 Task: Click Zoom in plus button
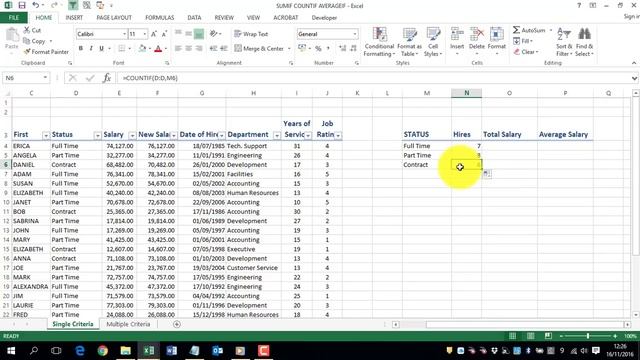(x=615, y=336)
